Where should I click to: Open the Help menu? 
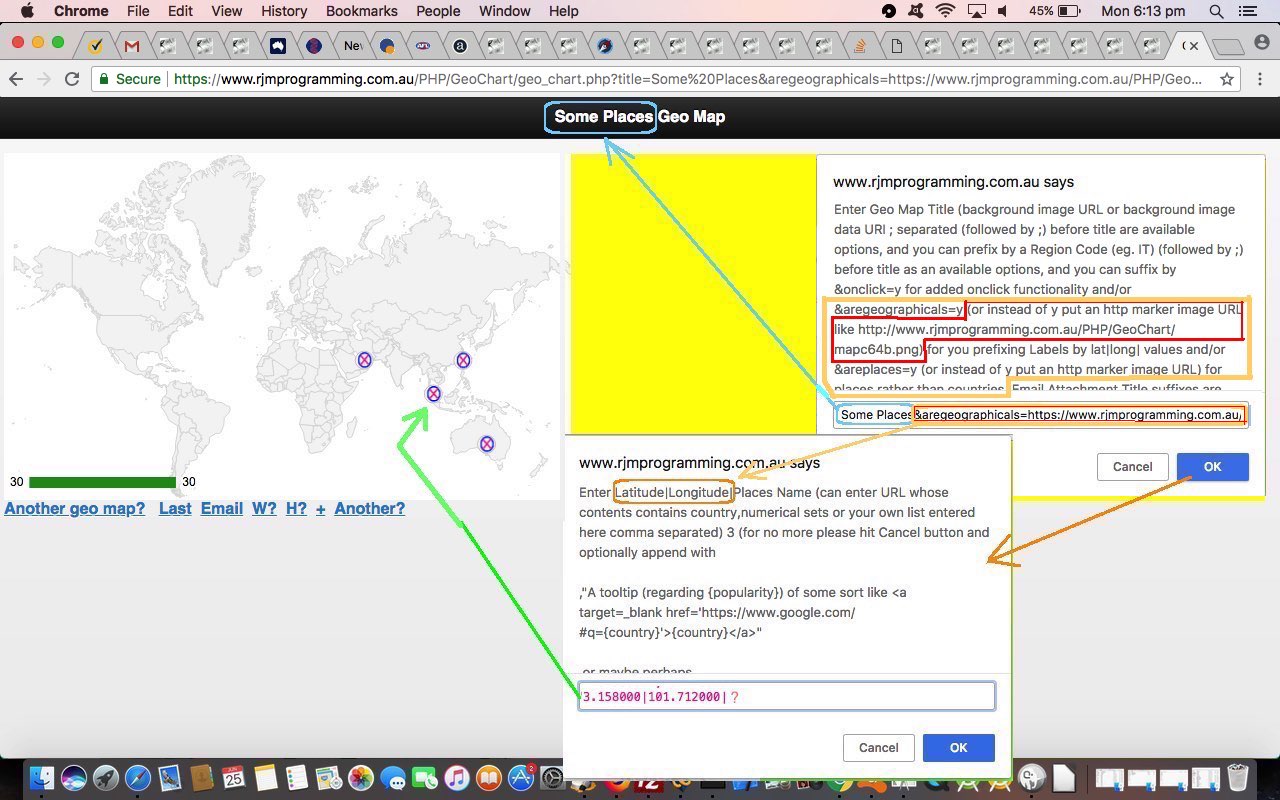tap(563, 11)
